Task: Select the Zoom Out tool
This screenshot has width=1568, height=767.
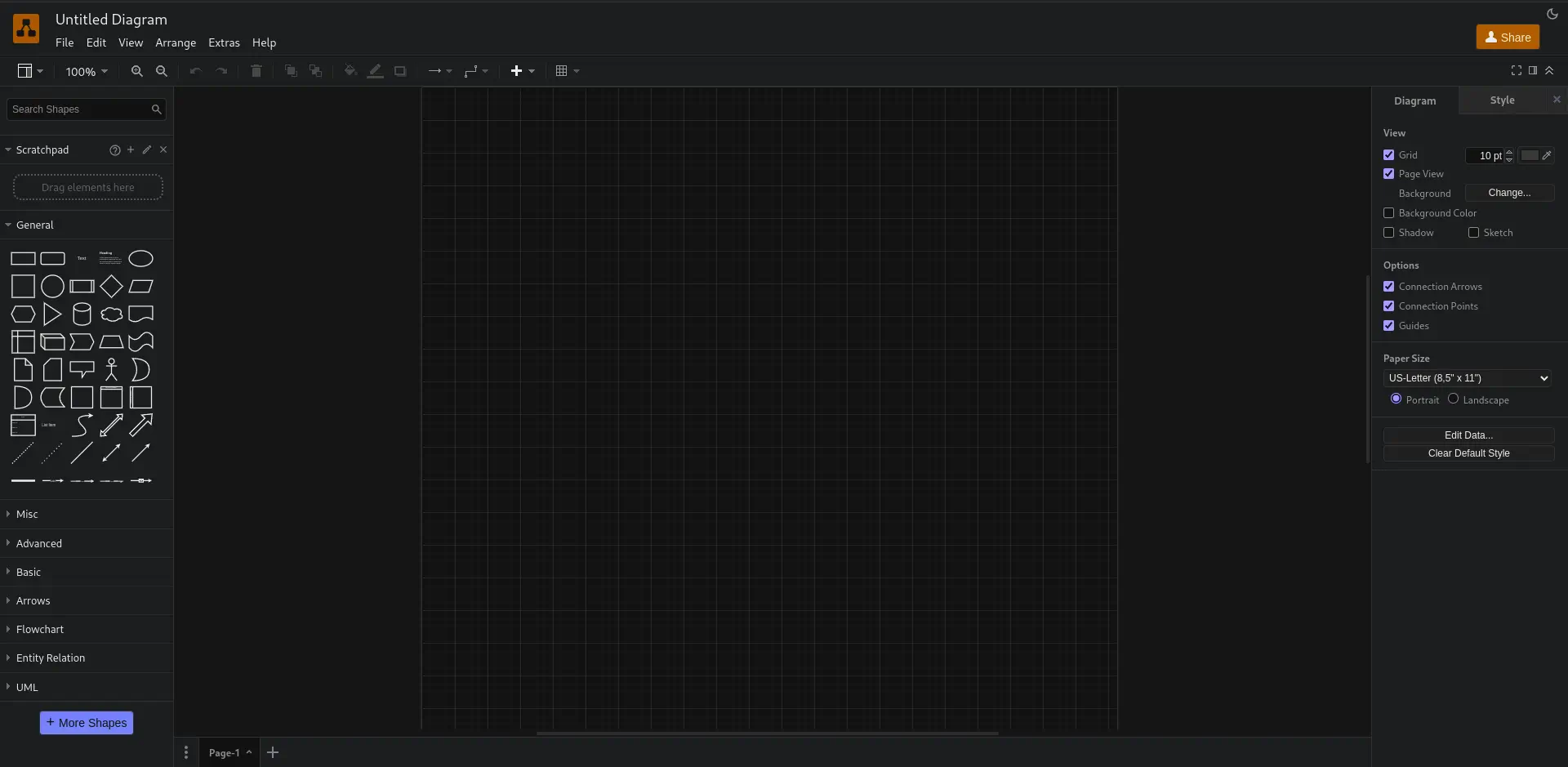Action: (x=162, y=71)
